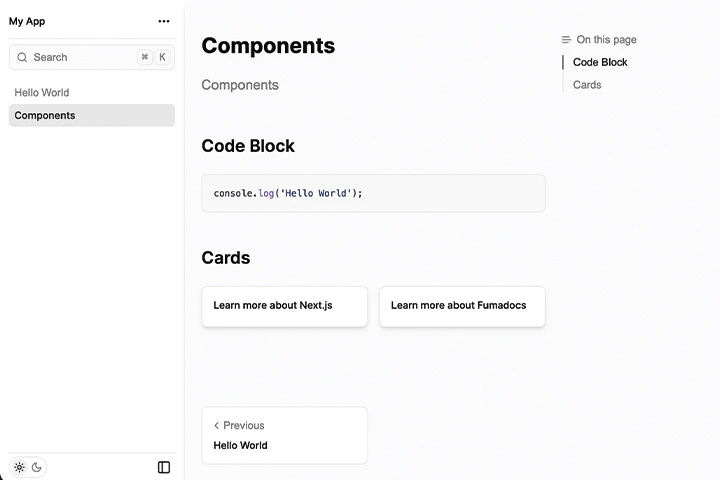Viewport: 720px width, 480px height.
Task: Click the left chevron beside Previous
Action: [216, 425]
